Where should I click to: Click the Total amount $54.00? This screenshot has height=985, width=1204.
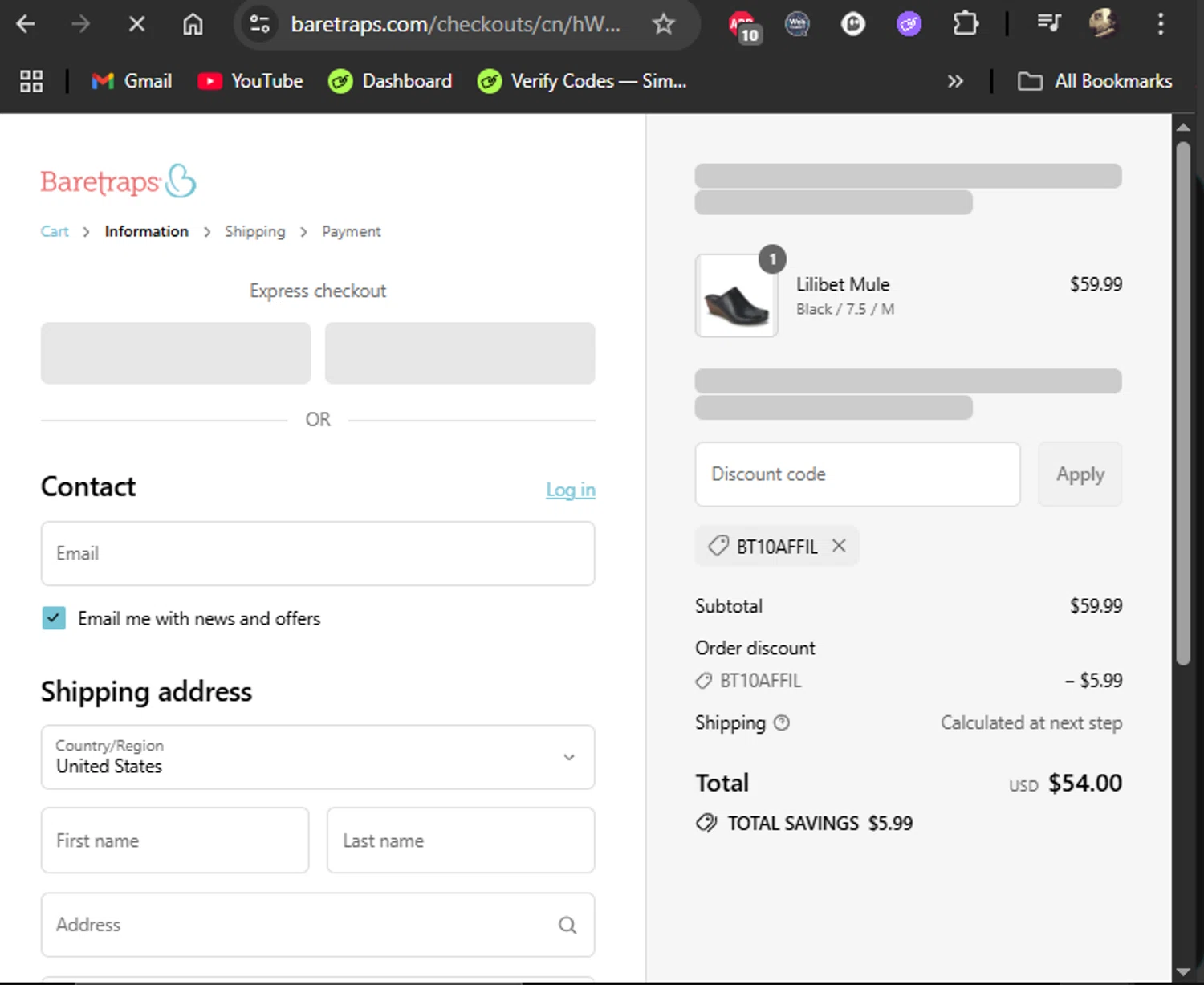coord(1084,783)
